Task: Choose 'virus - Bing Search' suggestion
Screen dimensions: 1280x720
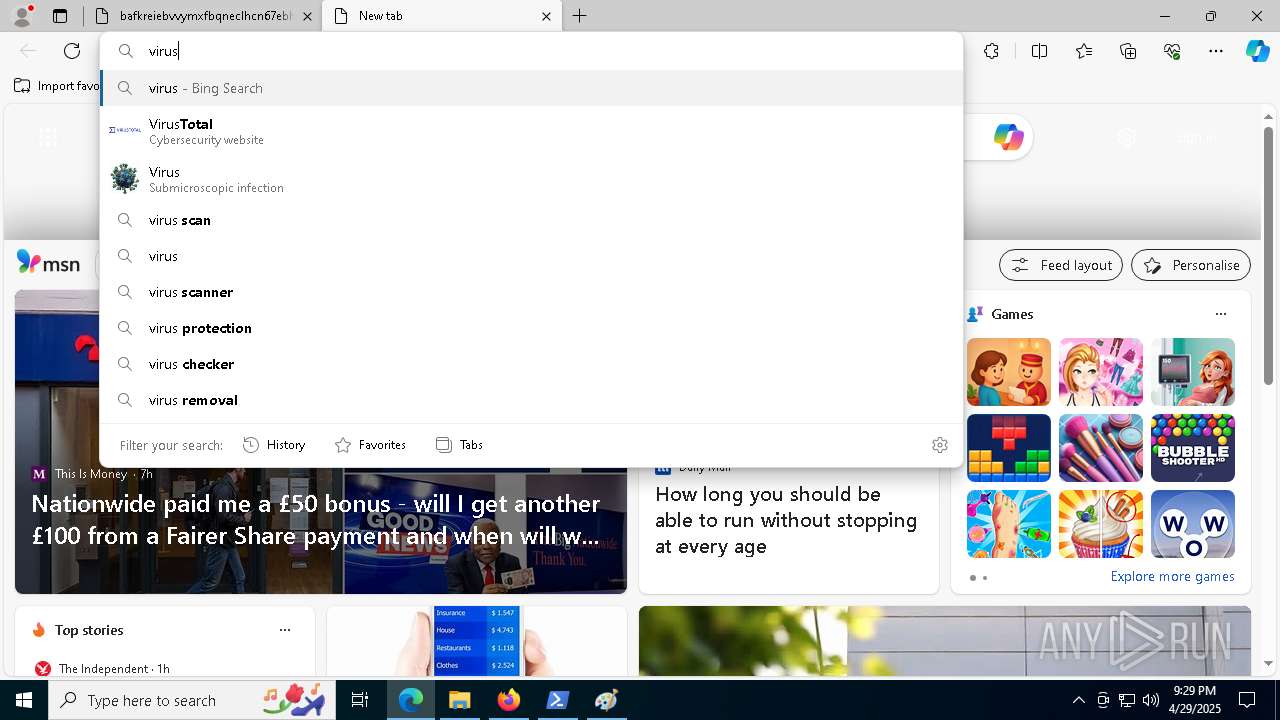Action: click(531, 88)
